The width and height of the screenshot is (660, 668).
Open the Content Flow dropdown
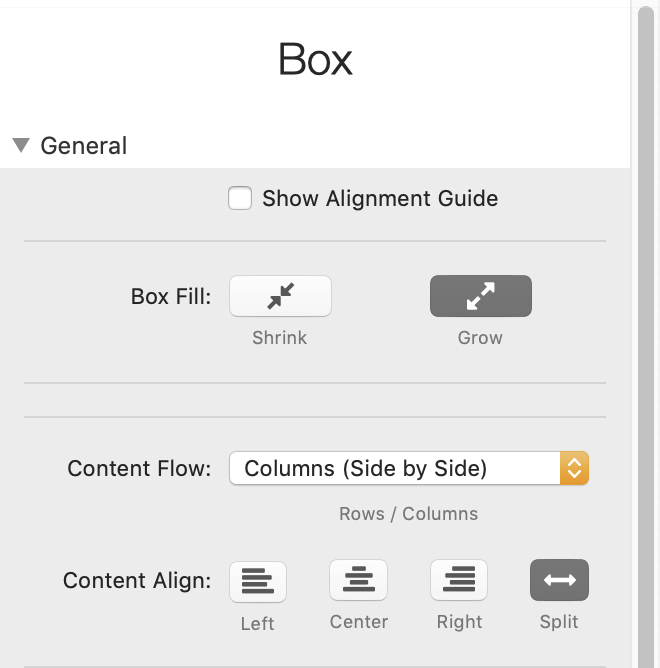[x=409, y=468]
